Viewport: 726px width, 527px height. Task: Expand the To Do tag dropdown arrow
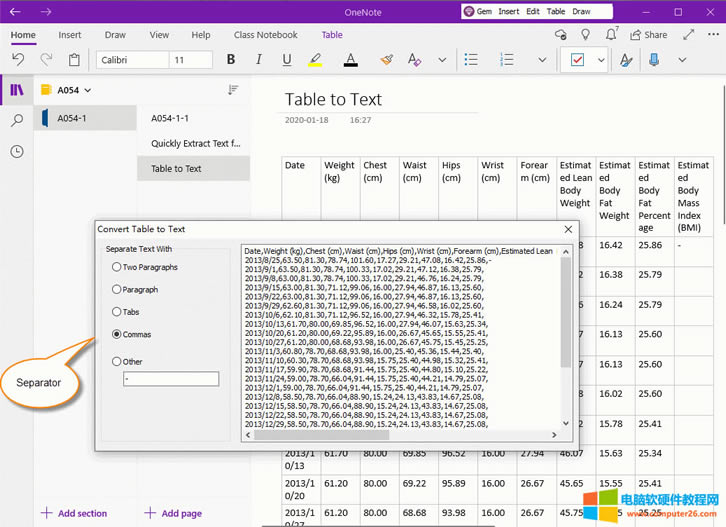coord(601,60)
